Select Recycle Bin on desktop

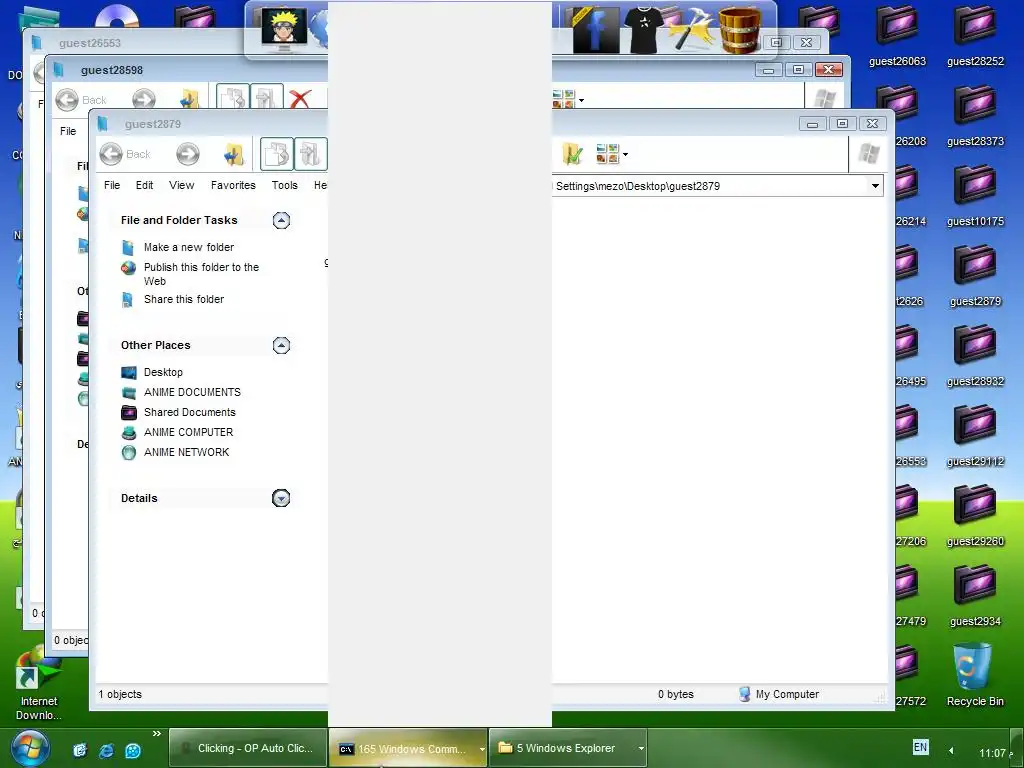(975, 675)
